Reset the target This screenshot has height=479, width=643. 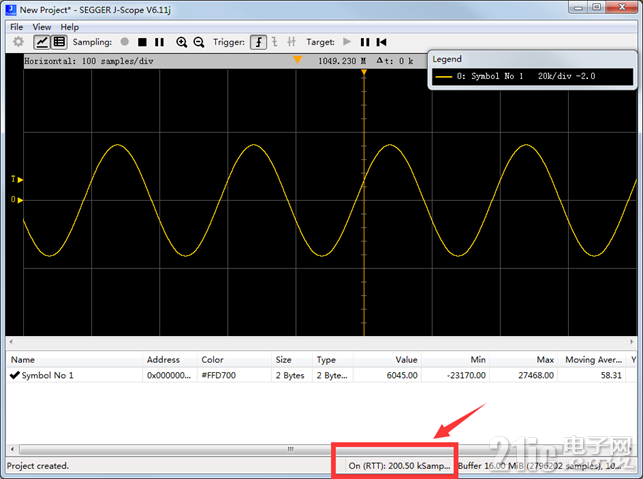click(381, 42)
